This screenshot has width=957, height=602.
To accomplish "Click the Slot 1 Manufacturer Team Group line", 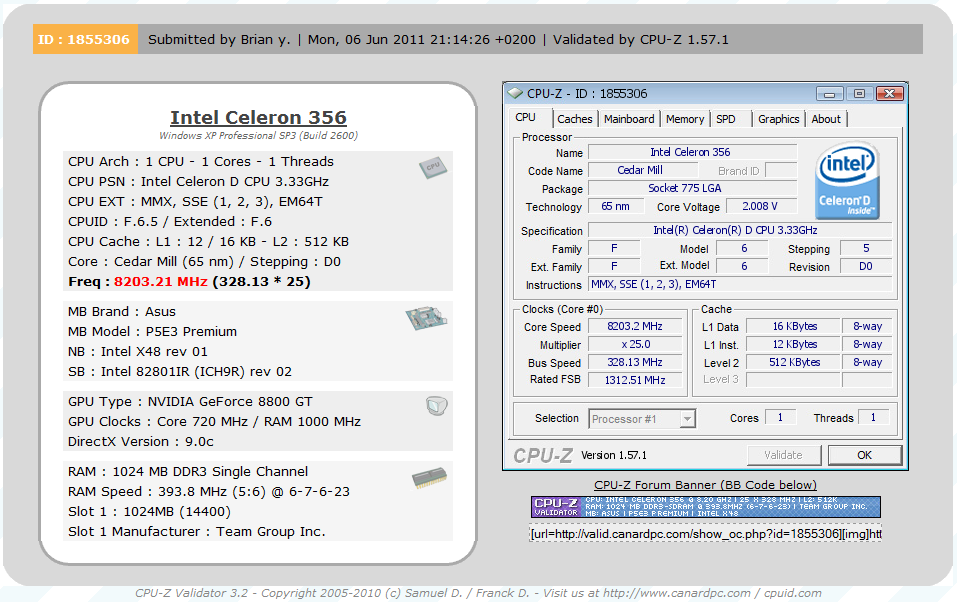I will click(197, 532).
